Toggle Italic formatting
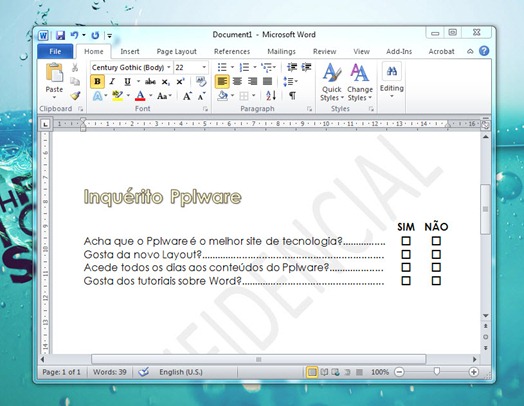 click(112, 82)
